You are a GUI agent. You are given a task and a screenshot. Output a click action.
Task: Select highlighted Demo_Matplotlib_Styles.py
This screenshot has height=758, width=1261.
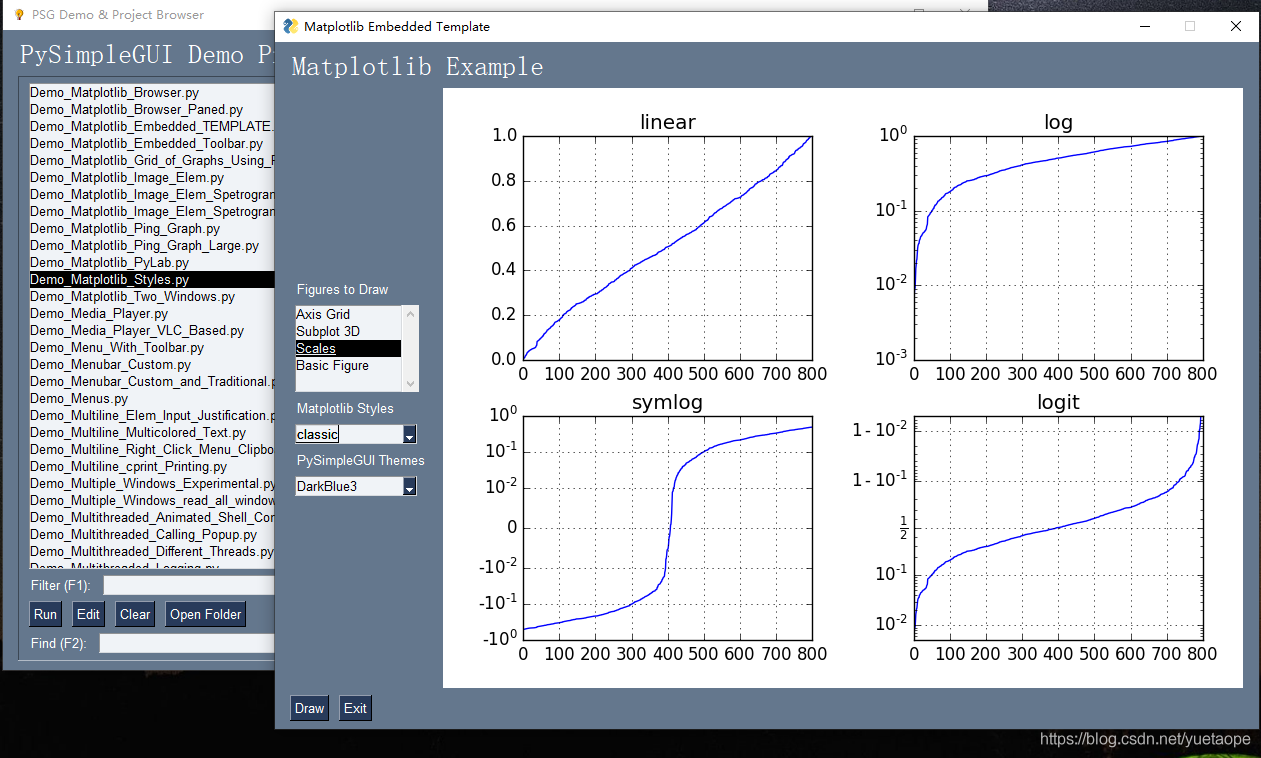(152, 279)
